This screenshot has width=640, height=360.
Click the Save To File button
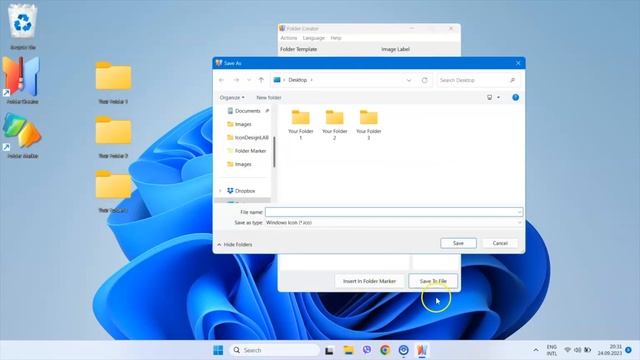pos(433,281)
